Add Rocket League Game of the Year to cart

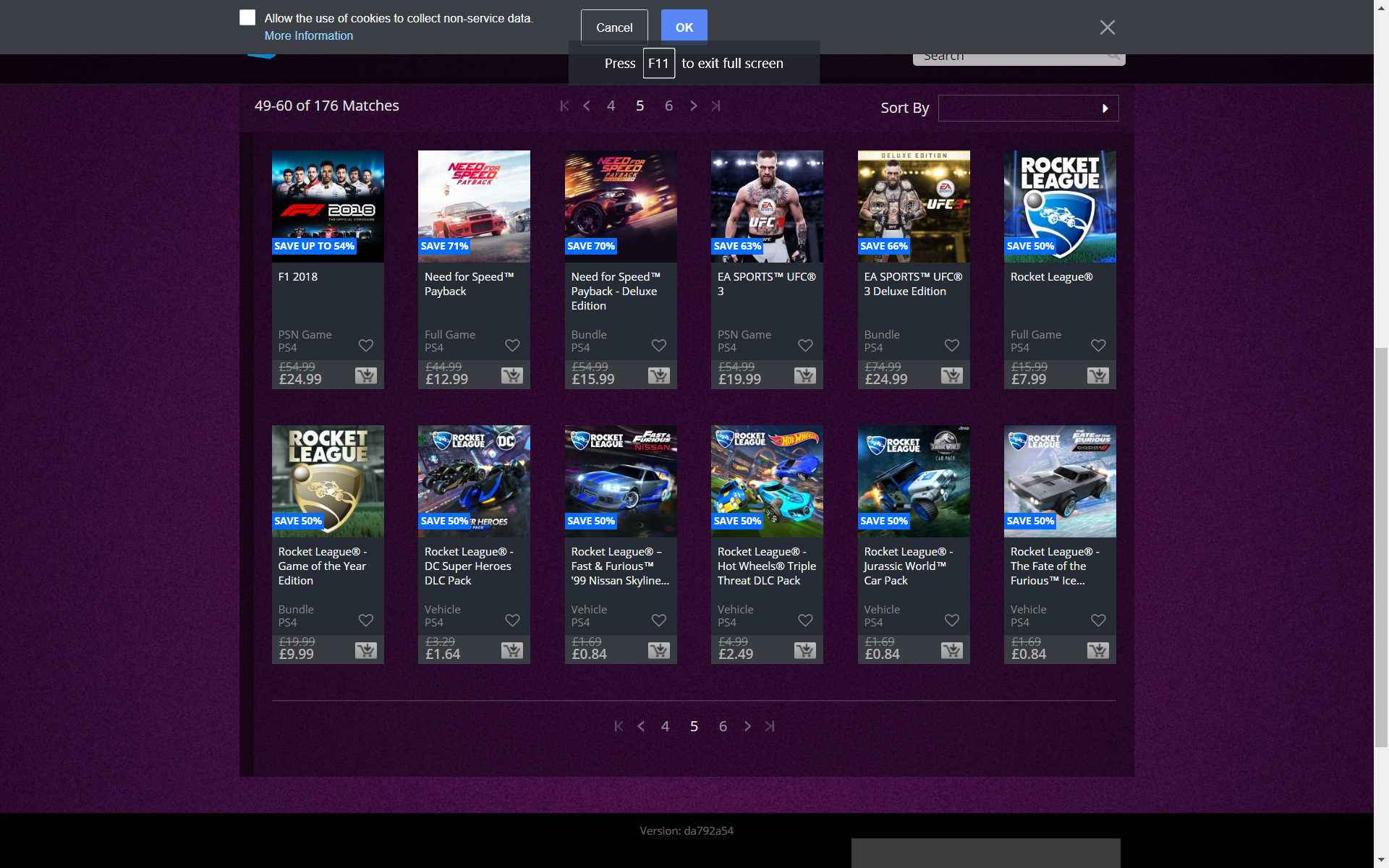pos(365,650)
